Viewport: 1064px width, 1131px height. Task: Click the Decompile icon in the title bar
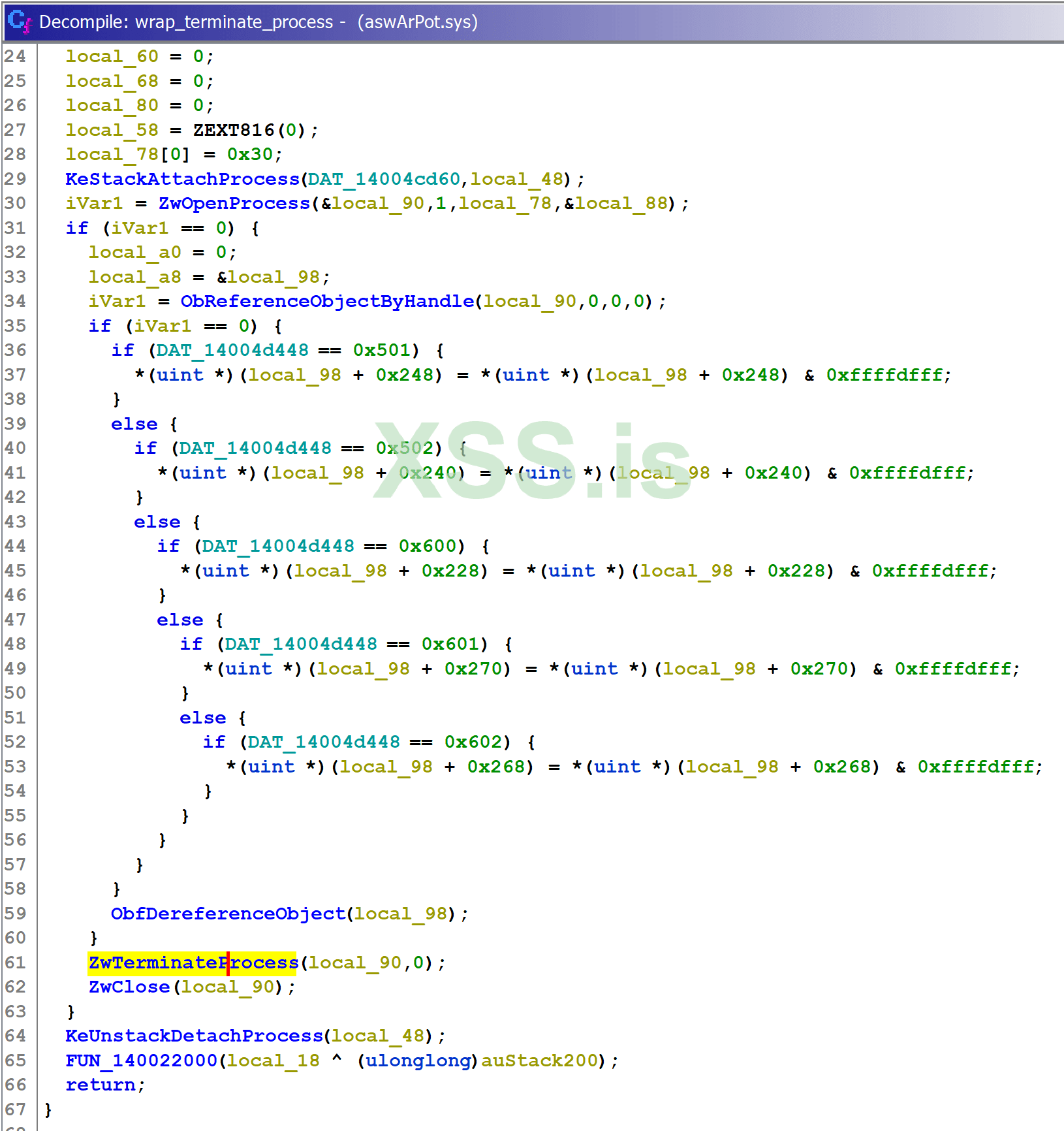point(19,21)
